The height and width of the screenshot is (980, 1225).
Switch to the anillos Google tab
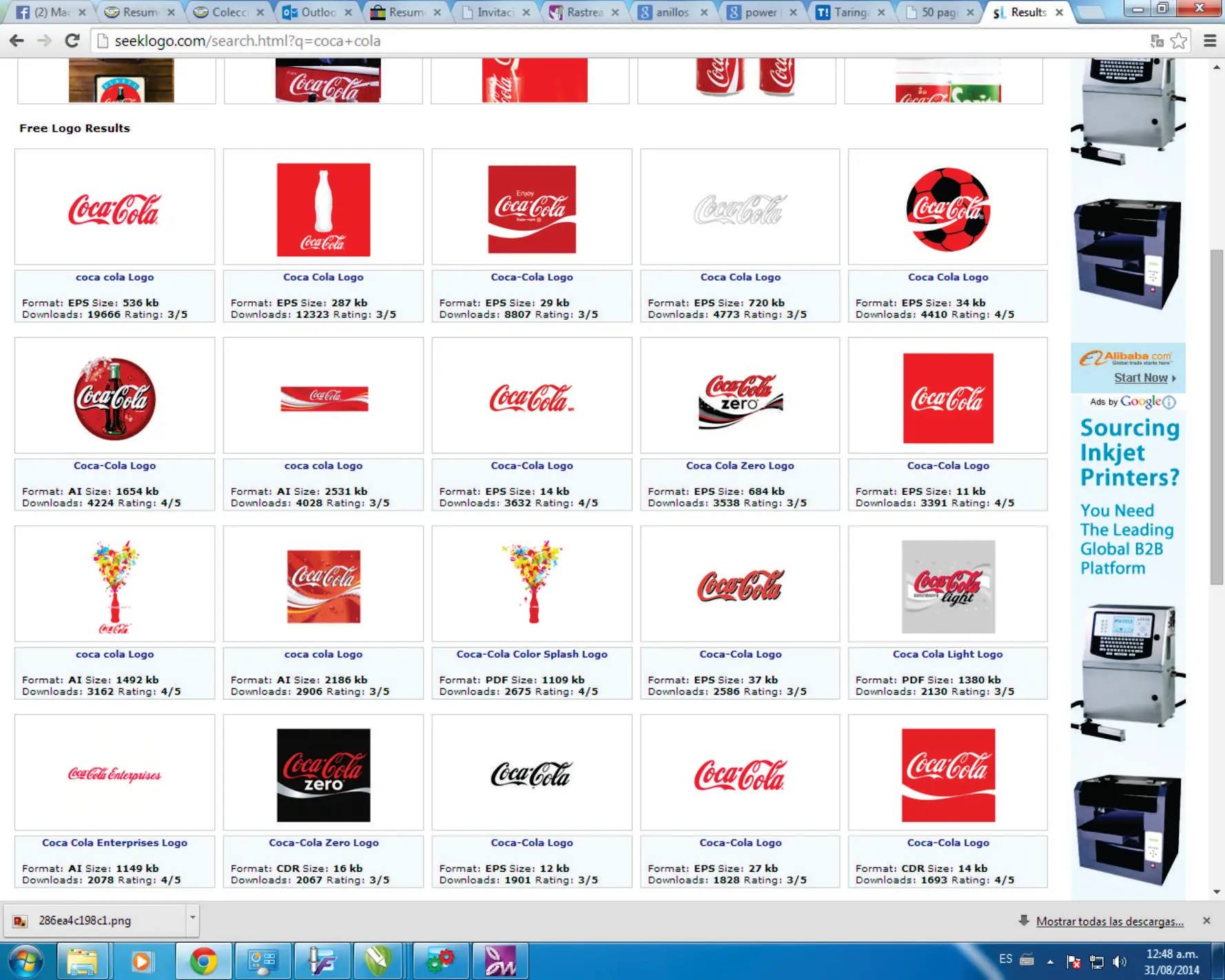[672, 12]
